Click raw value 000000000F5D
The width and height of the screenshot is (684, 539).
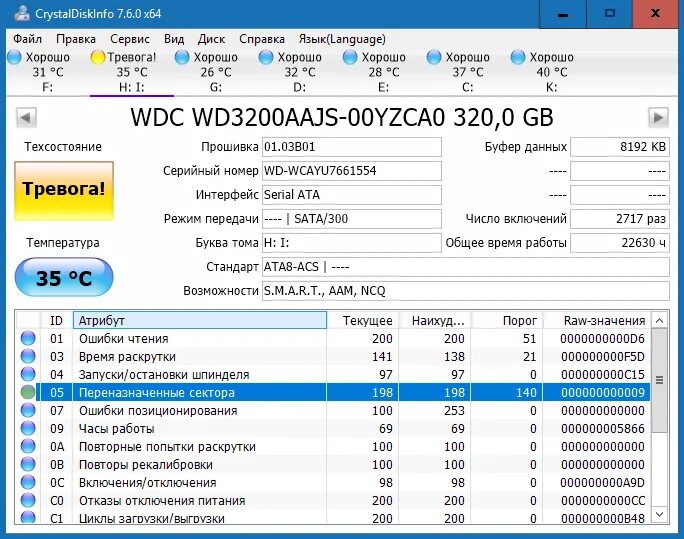tap(603, 357)
